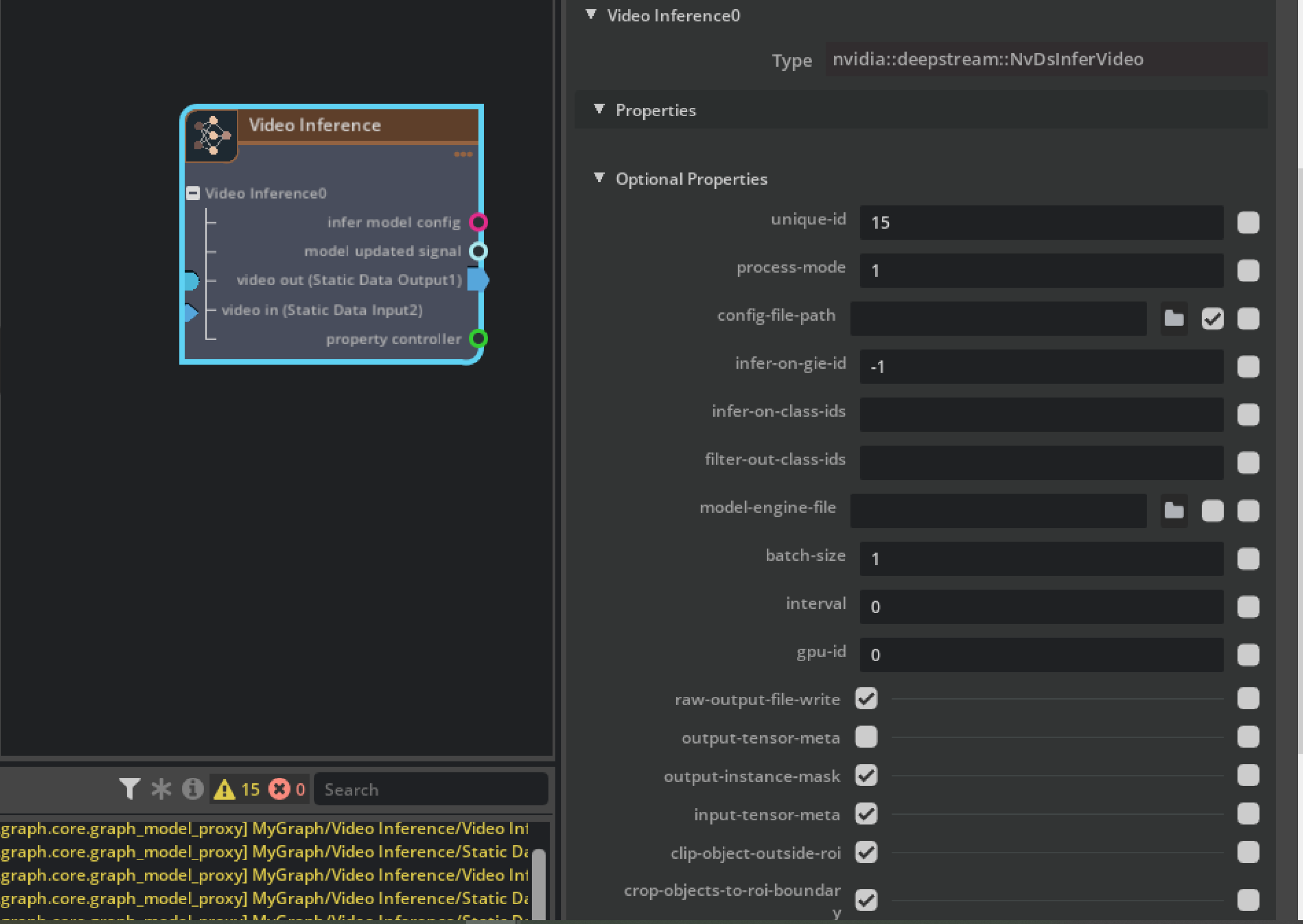
Task: Collapse Video Inference0 tree in node
Action: click(x=193, y=193)
